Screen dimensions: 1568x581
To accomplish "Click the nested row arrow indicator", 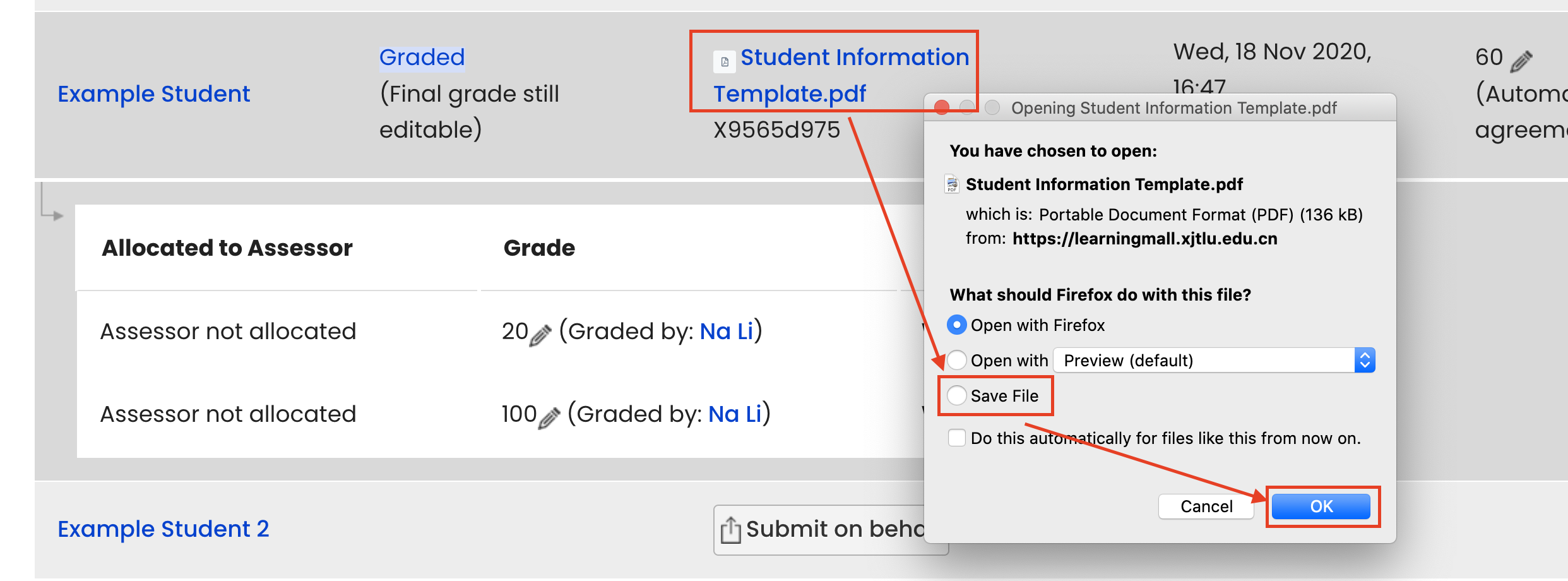I will pyautogui.click(x=50, y=201).
